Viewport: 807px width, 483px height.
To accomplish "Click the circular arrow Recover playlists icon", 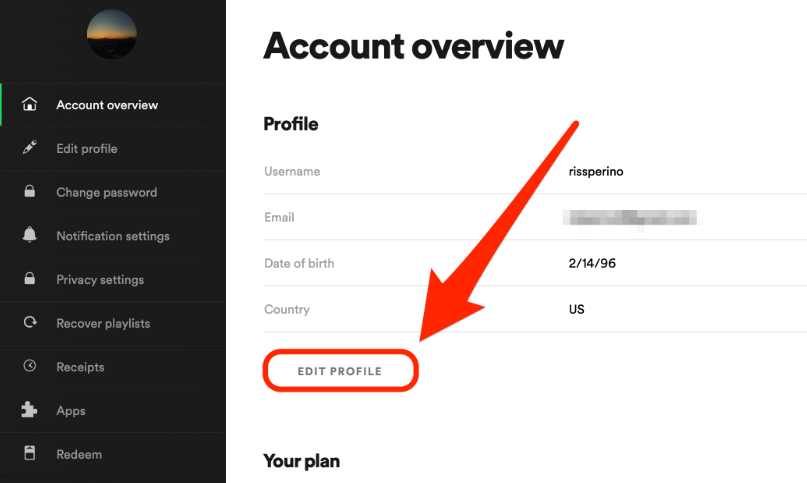I will (x=30, y=322).
